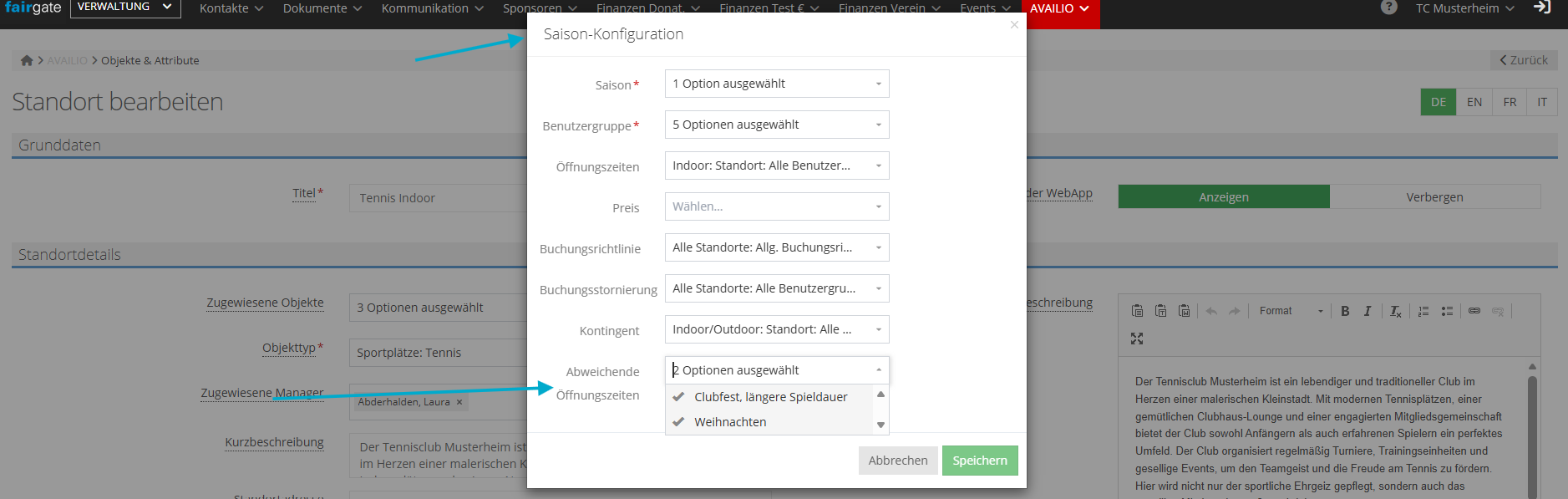Insert a numbered list in editor
Screen dimensions: 1568x499
1423,311
